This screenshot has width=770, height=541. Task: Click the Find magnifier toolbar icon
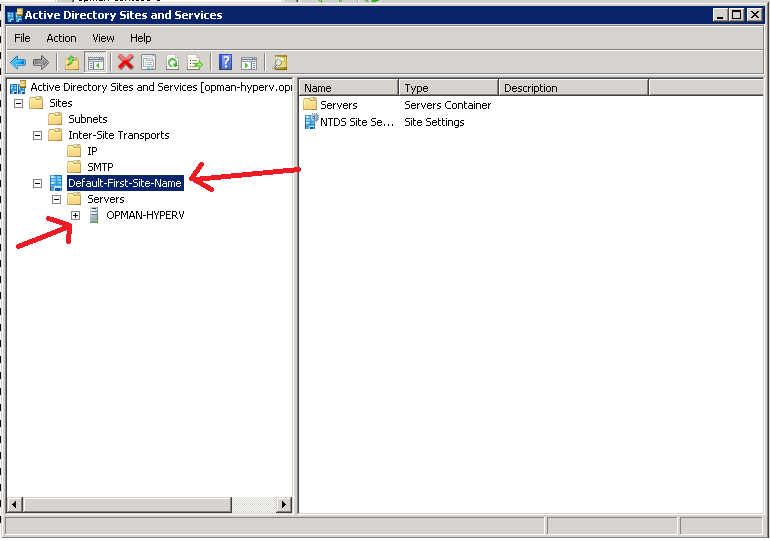280,62
